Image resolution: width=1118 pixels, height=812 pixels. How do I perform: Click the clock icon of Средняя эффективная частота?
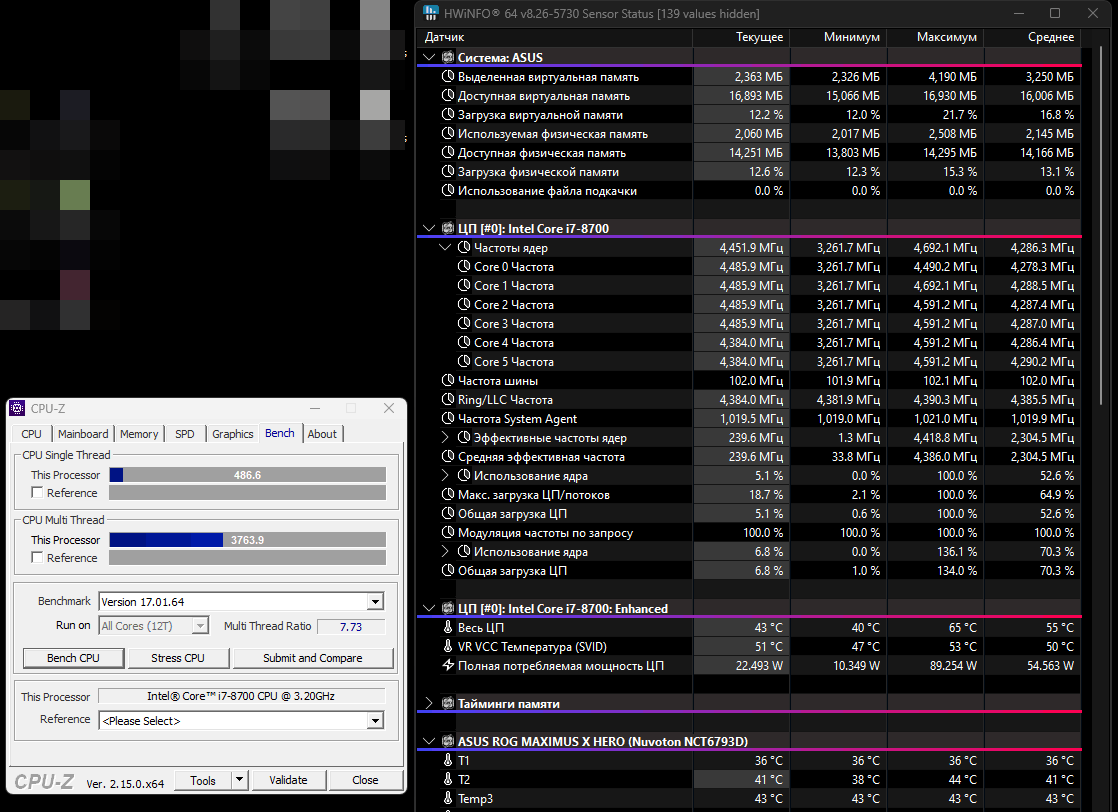[448, 456]
